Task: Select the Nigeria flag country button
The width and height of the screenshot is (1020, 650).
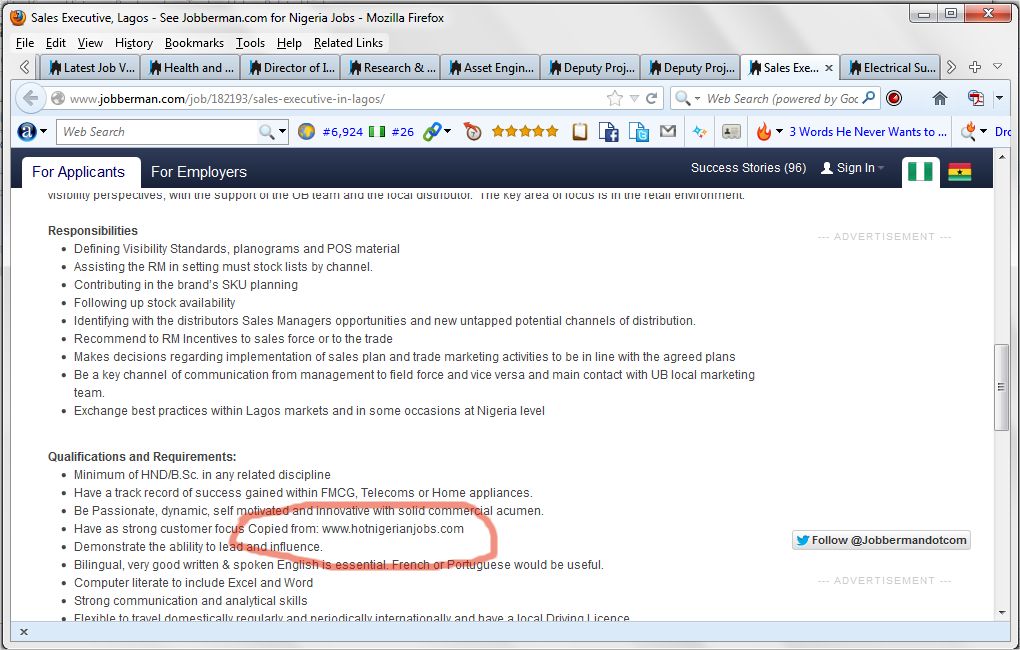Action: click(920, 172)
